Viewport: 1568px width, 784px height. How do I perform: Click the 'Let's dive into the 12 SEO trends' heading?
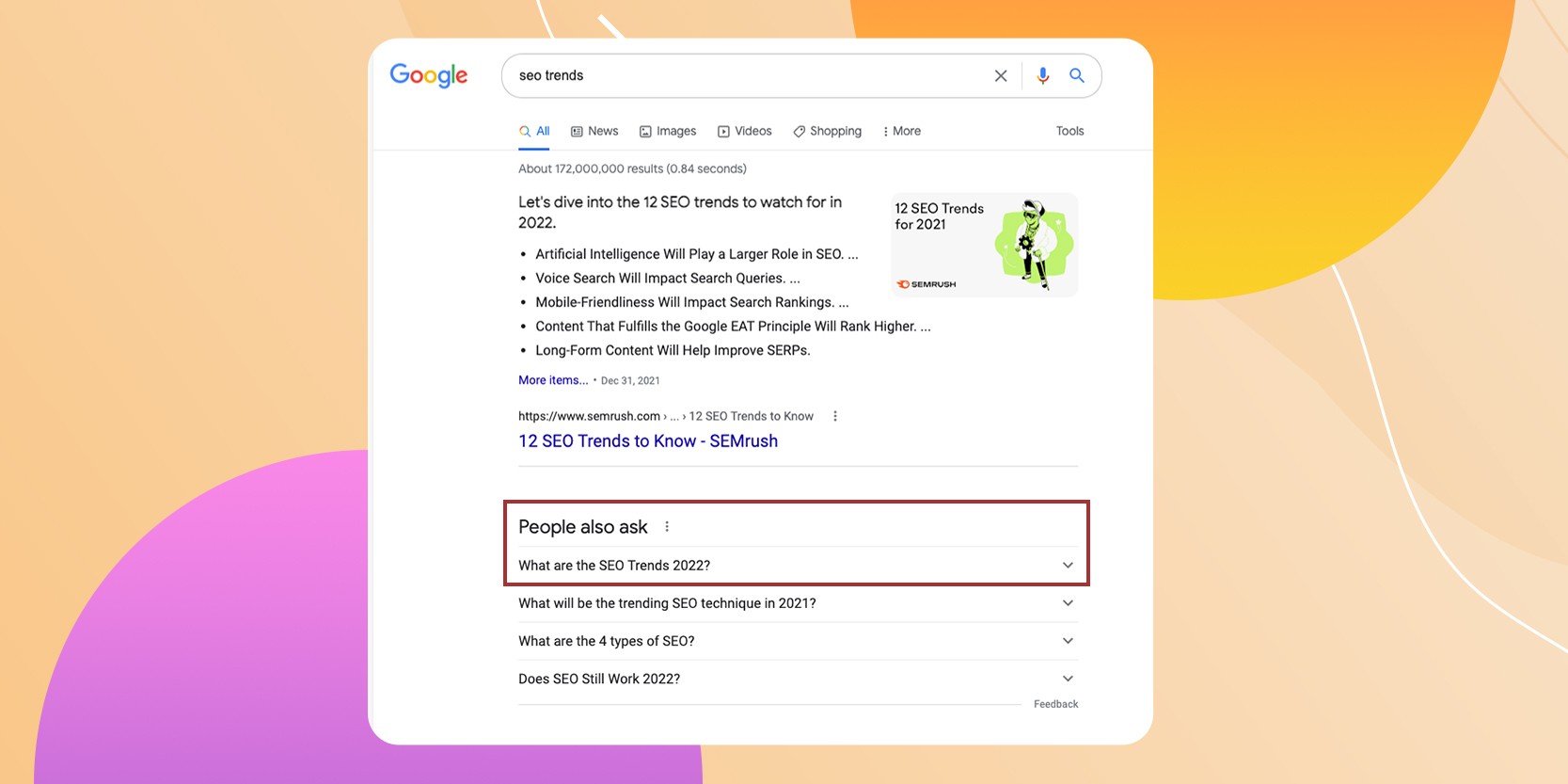coord(680,213)
